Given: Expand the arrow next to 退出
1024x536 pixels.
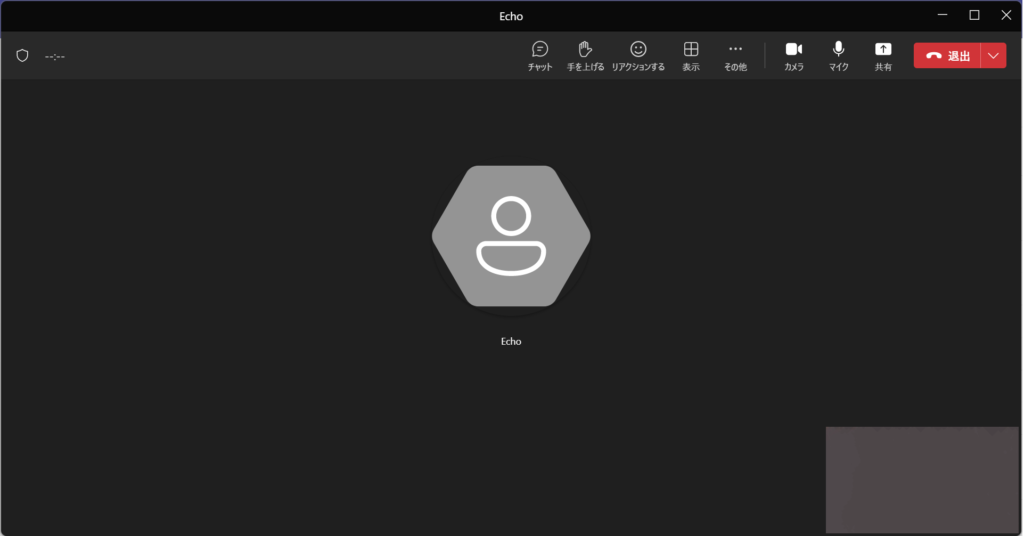Looking at the screenshot, I should point(993,56).
